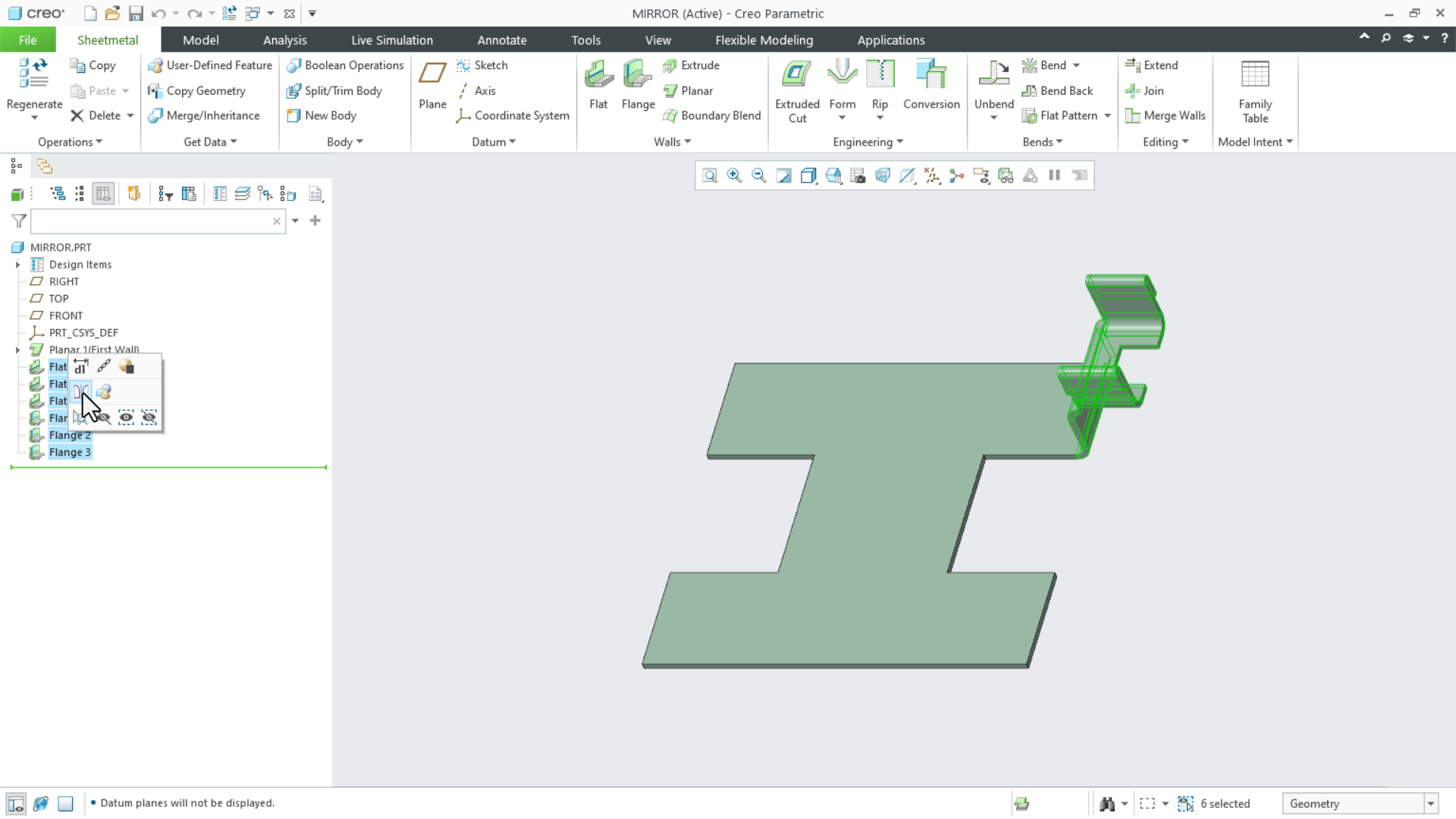
Task: Expand the Engineering group dropdown
Action: click(868, 142)
